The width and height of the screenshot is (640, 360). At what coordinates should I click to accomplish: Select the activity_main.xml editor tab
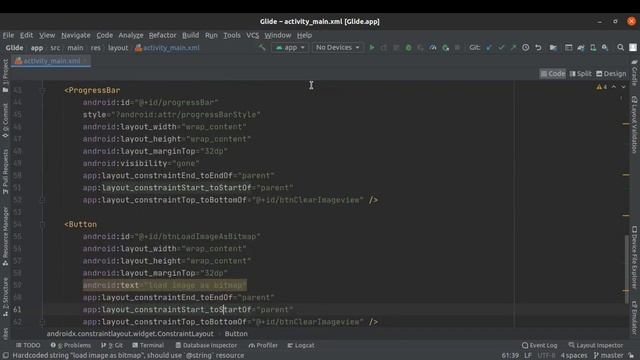coord(51,61)
